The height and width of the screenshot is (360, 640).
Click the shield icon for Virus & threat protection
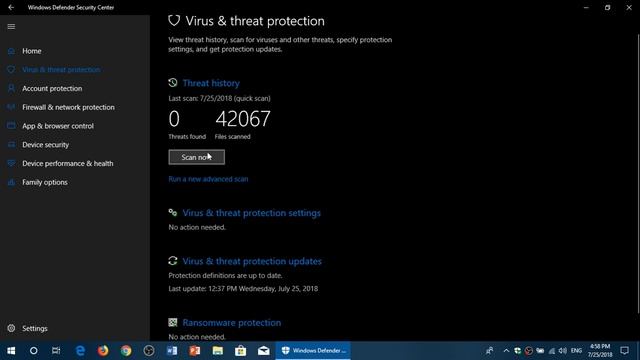(11, 70)
